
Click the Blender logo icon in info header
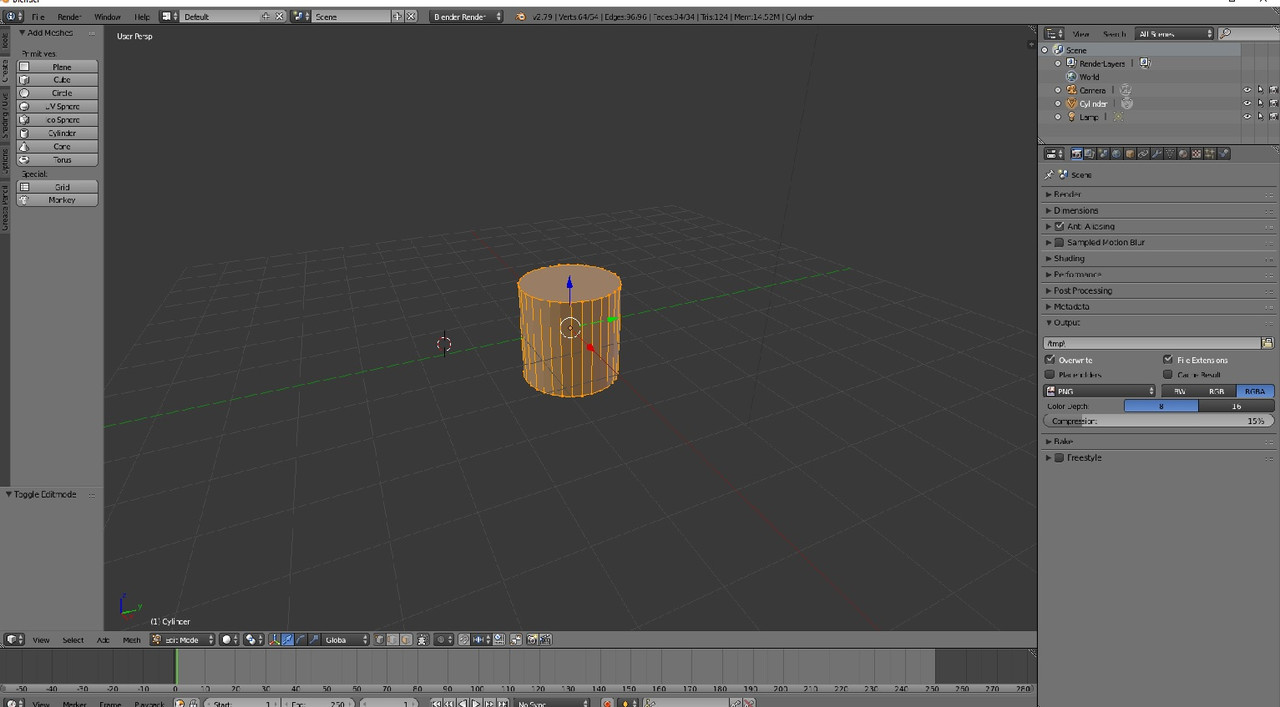tap(521, 17)
